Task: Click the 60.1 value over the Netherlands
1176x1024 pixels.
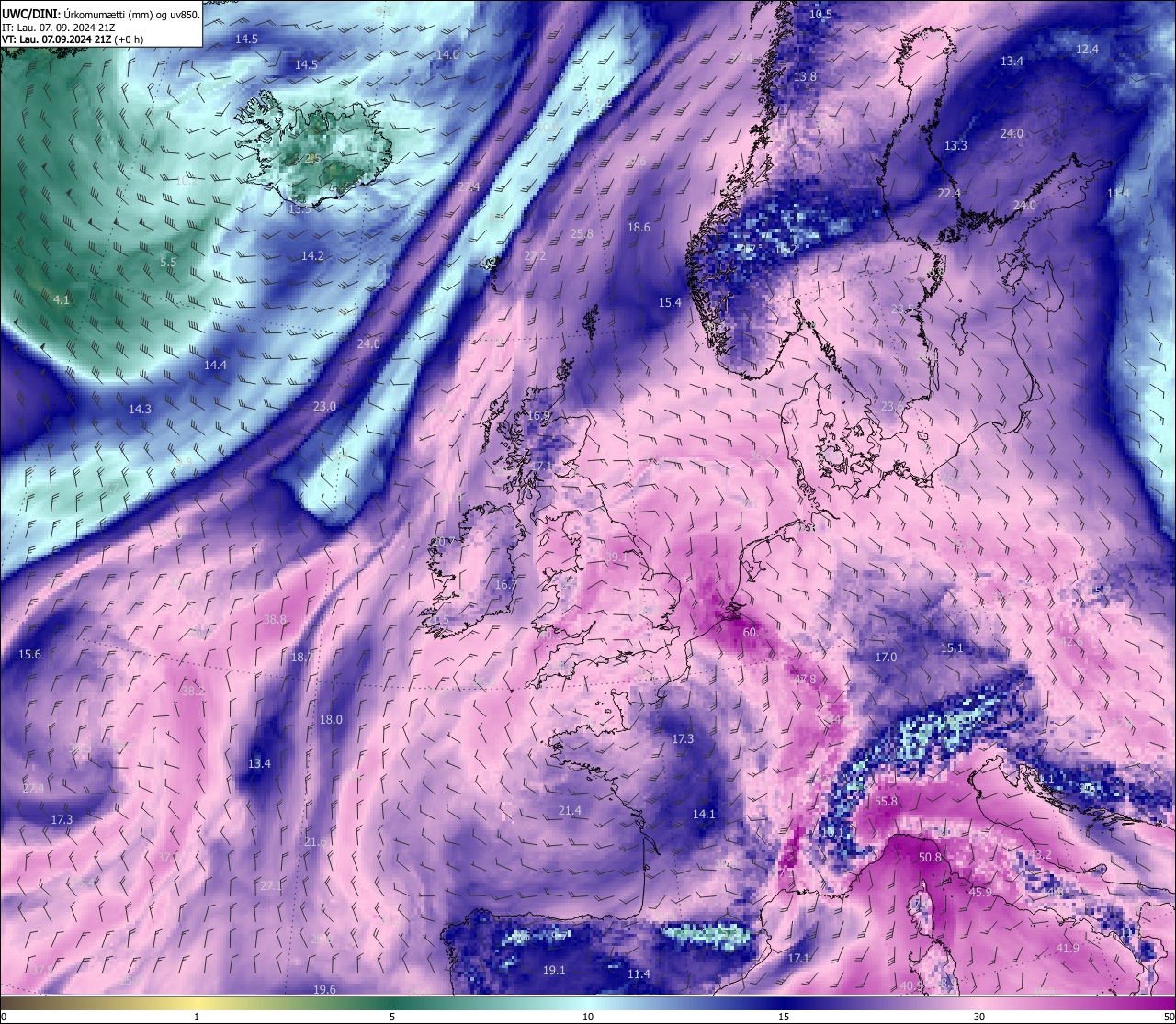Action: pyautogui.click(x=754, y=633)
